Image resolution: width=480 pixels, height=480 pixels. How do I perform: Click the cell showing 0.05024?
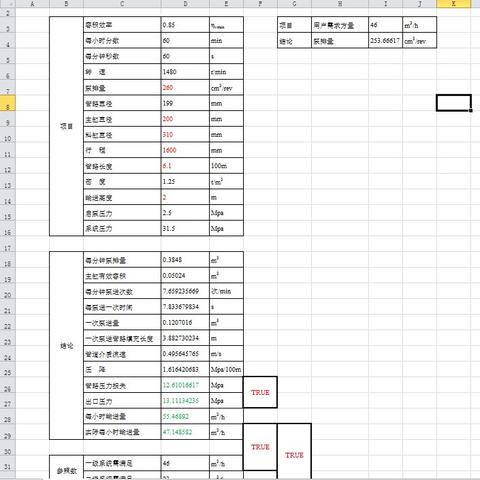[x=185, y=276]
